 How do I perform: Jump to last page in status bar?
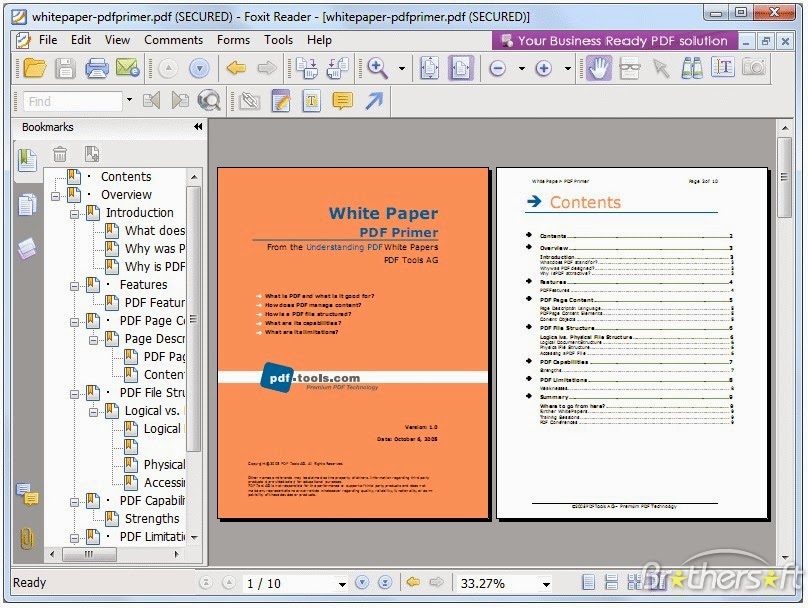click(385, 583)
